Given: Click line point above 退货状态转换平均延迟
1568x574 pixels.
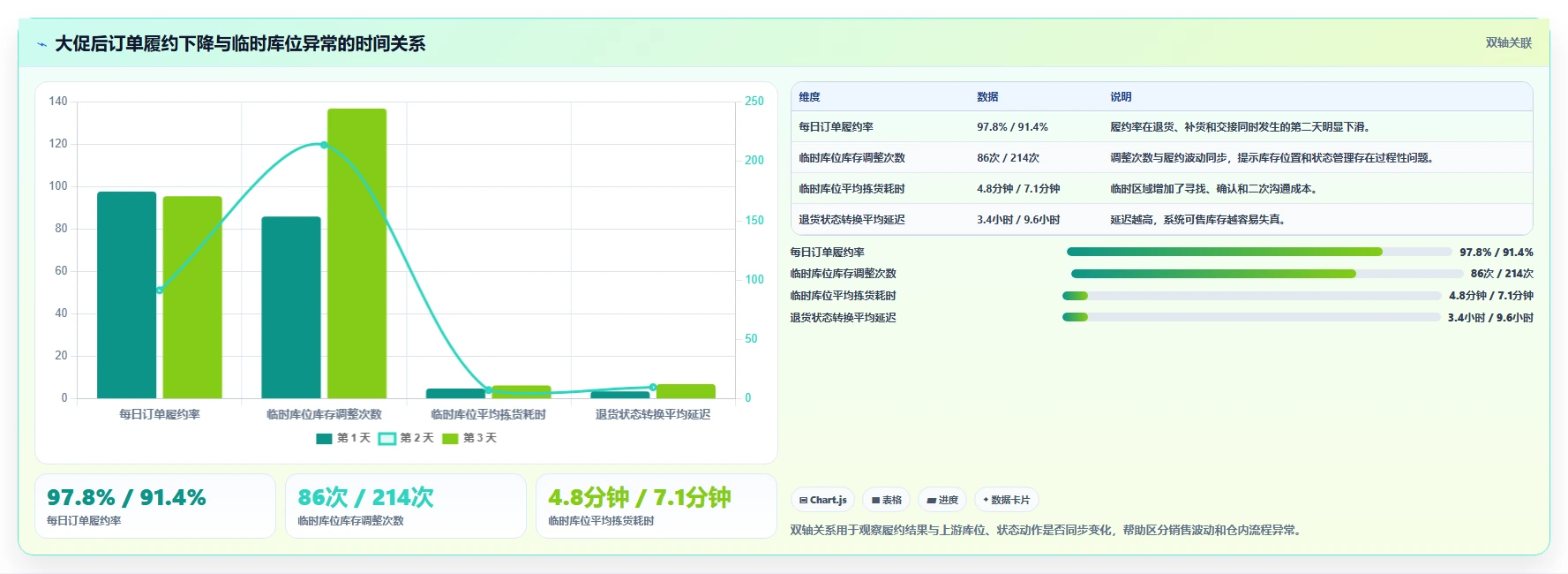Looking at the screenshot, I should (x=653, y=387).
